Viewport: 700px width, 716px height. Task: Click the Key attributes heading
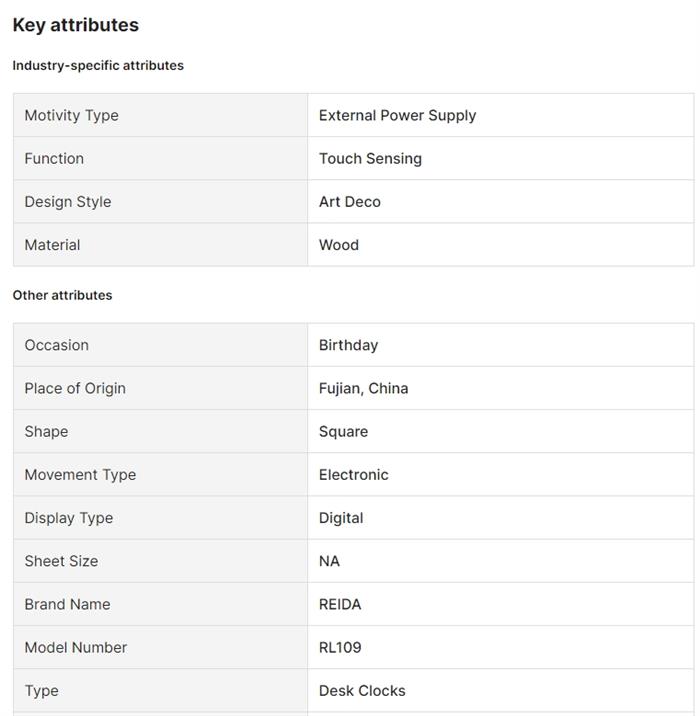point(75,25)
